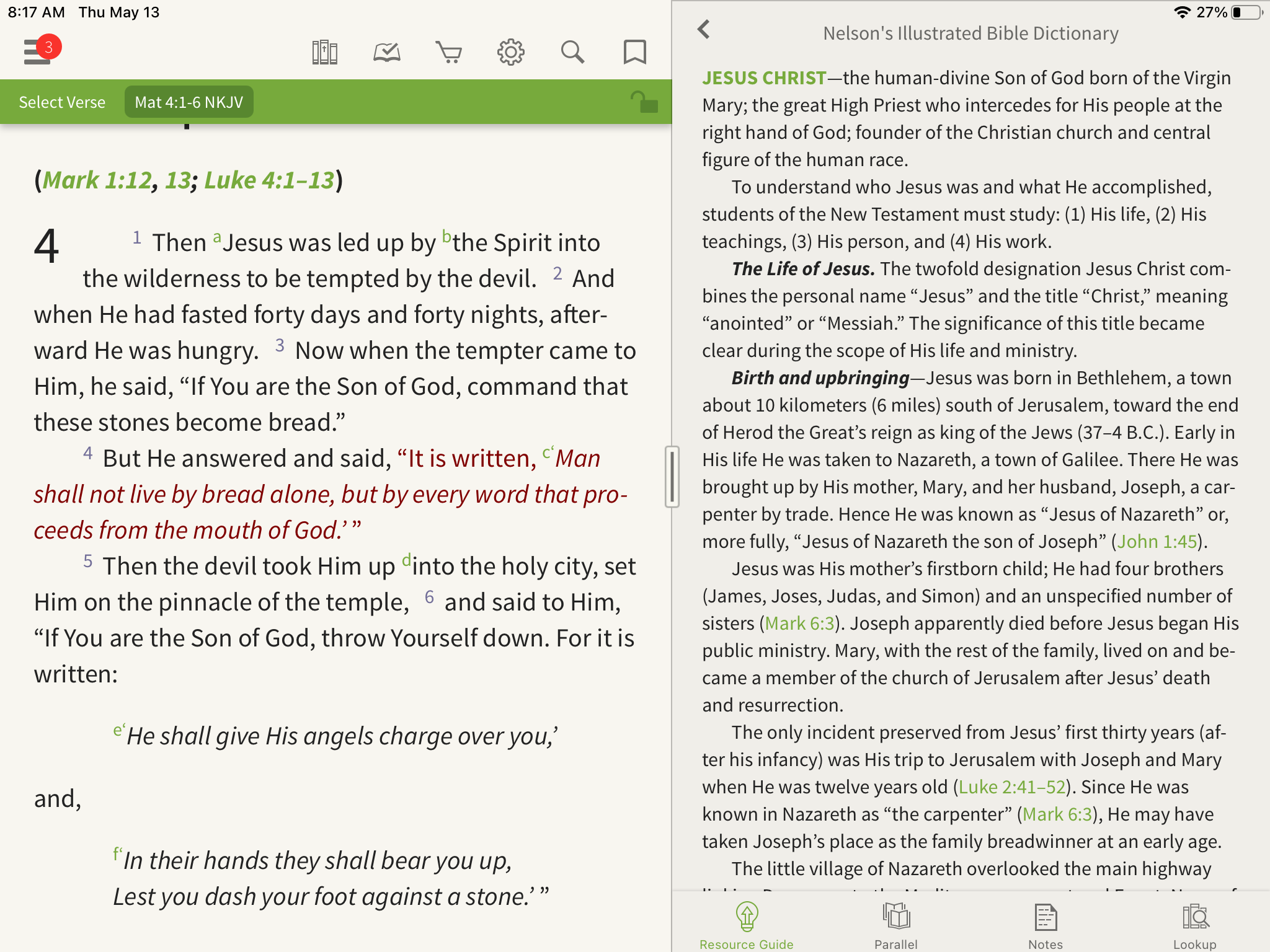The height and width of the screenshot is (952, 1270).
Task: Check the battery indicator in status bar
Action: click(x=1247, y=12)
